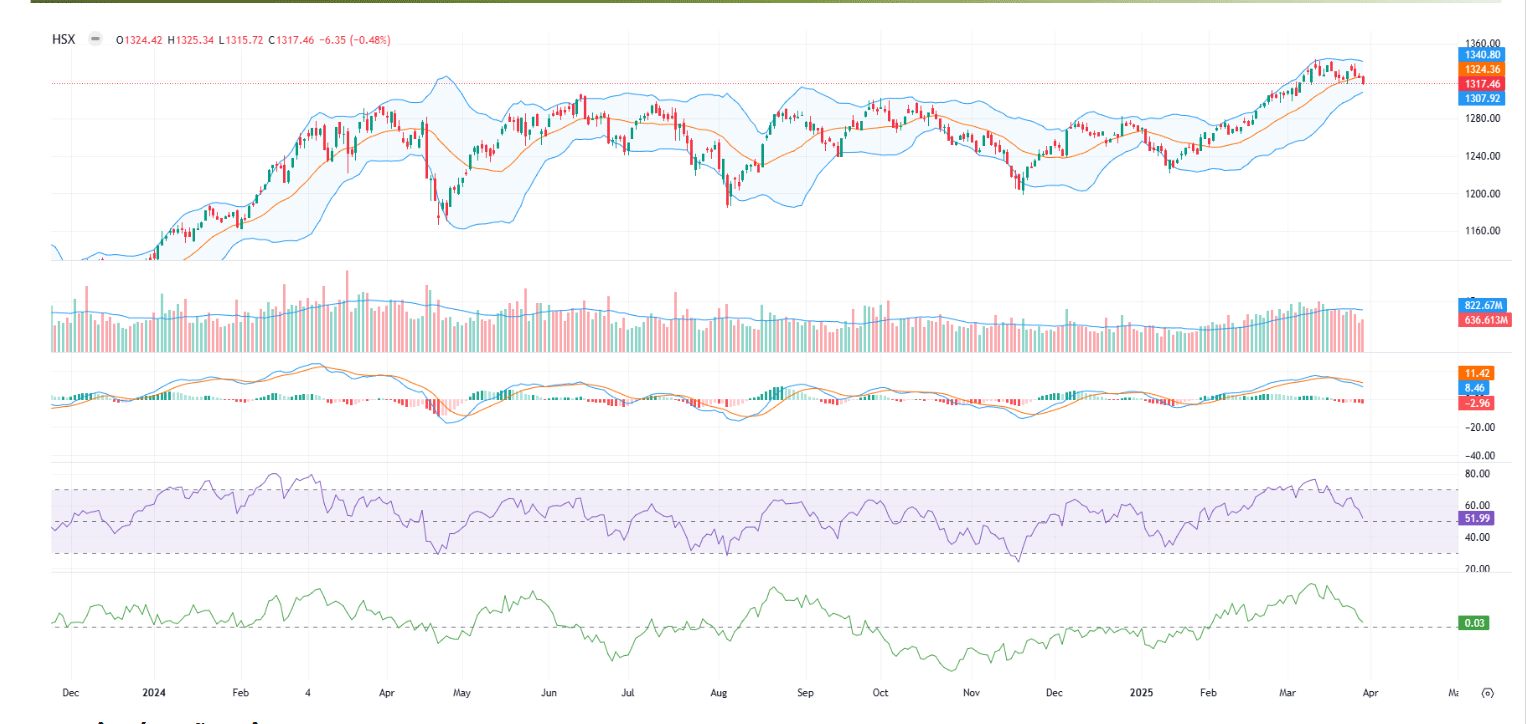Click the upper Bollinger band label 1340.80
The height and width of the screenshot is (724, 1526).
point(1482,55)
